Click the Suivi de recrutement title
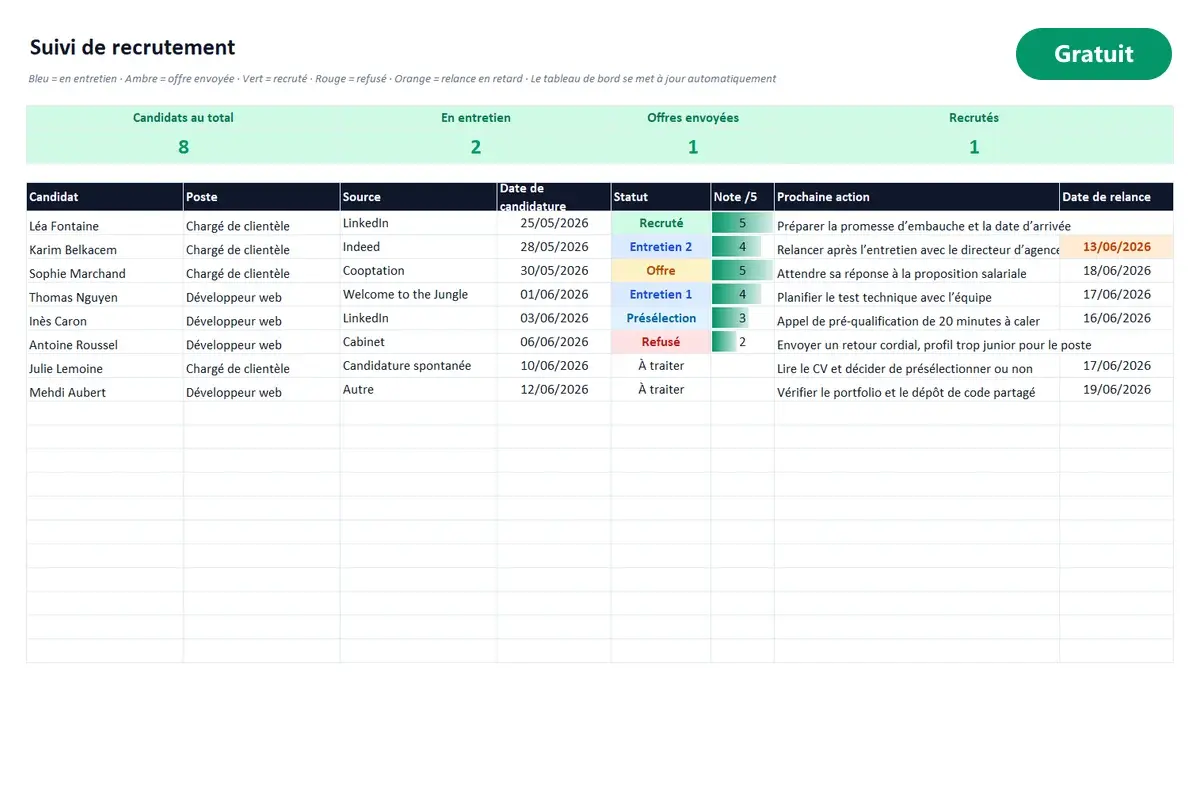Image resolution: width=1200 pixels, height=800 pixels. coord(132,47)
